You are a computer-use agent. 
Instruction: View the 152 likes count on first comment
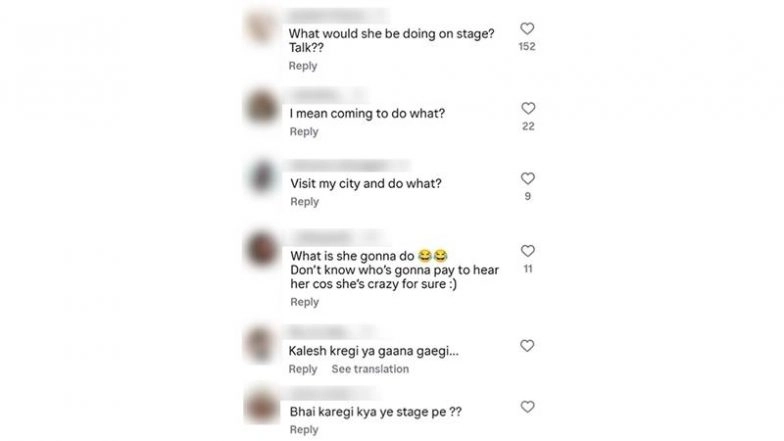(x=527, y=46)
